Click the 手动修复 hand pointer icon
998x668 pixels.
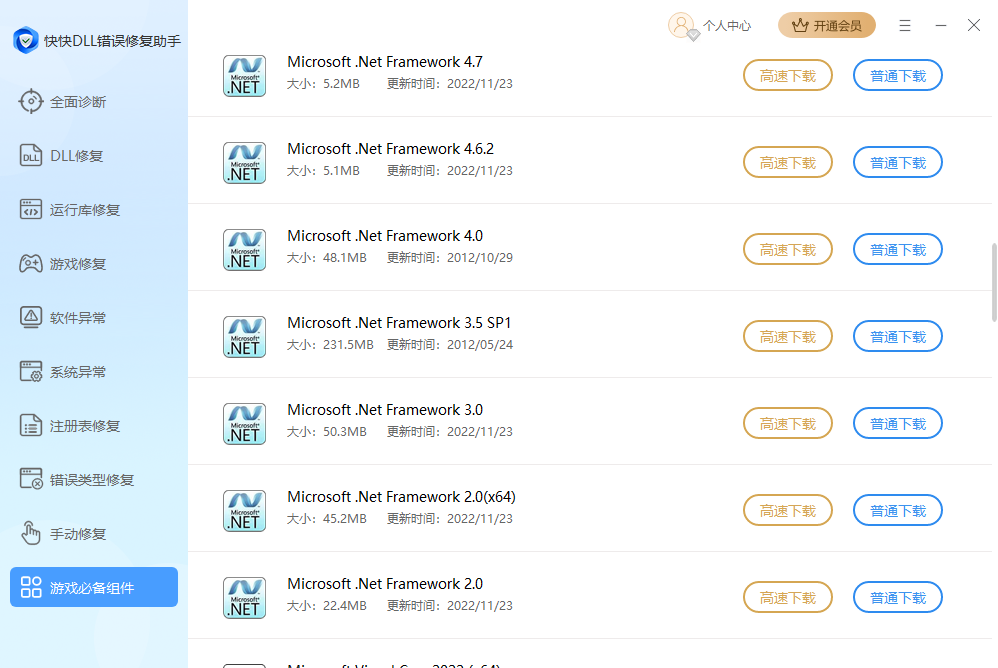pyautogui.click(x=31, y=534)
